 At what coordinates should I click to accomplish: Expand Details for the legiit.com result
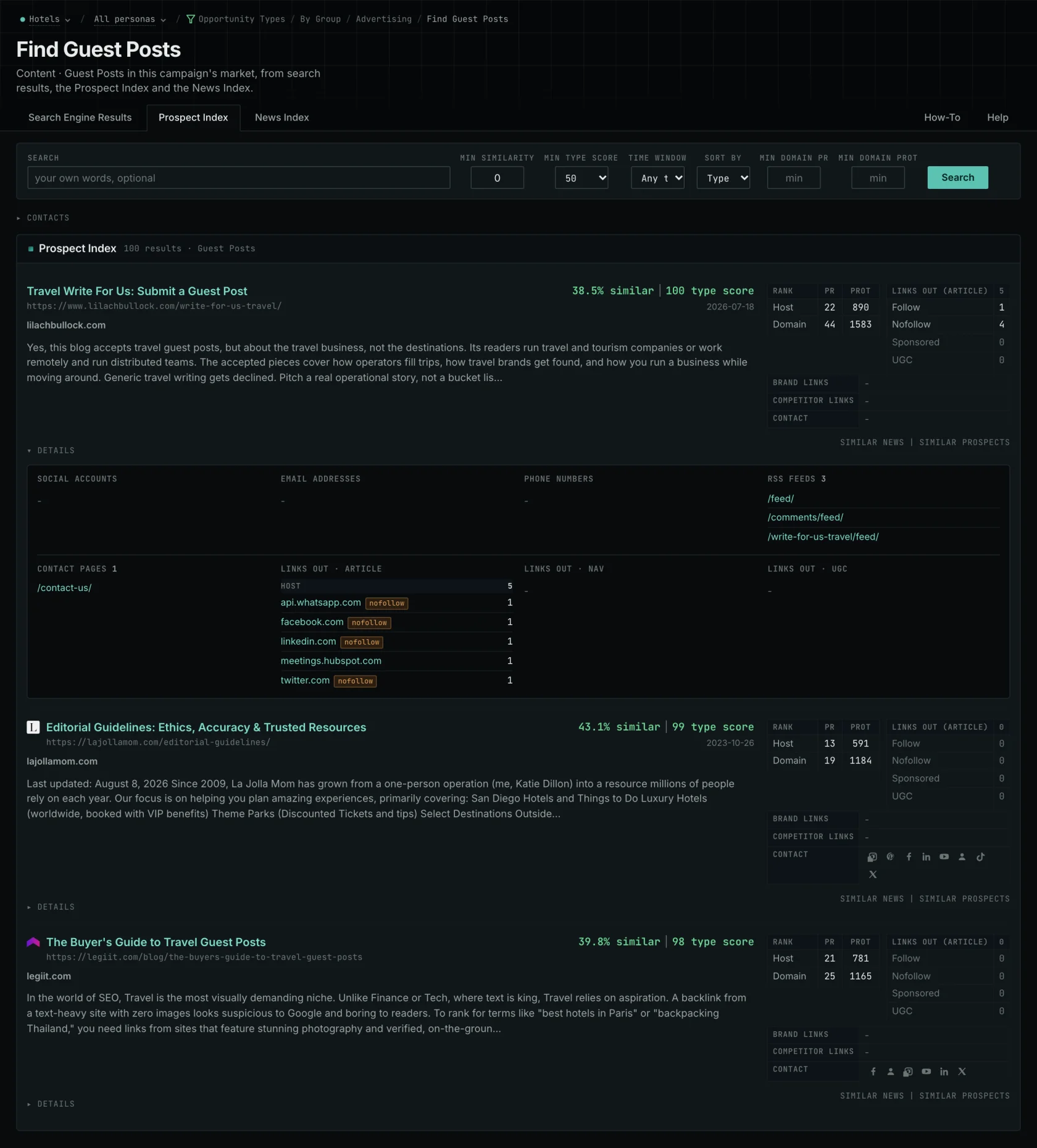coord(51,1104)
